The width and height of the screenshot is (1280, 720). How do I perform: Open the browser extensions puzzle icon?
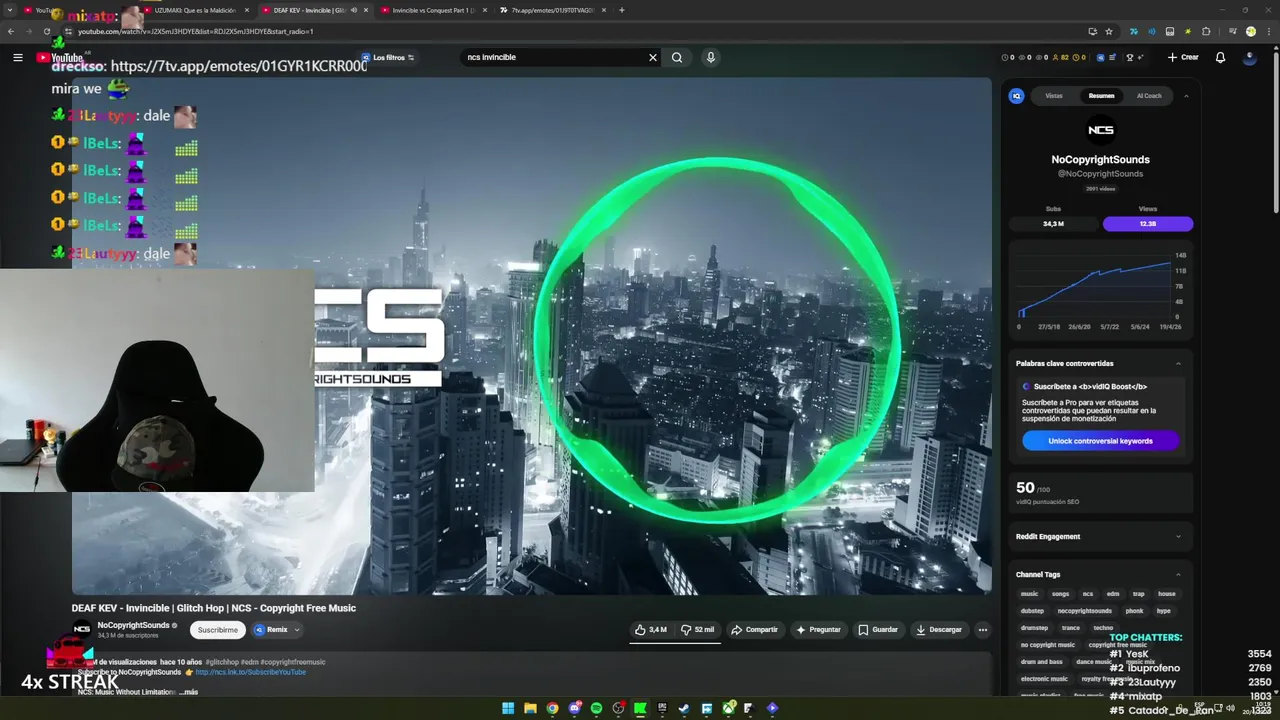1206,31
